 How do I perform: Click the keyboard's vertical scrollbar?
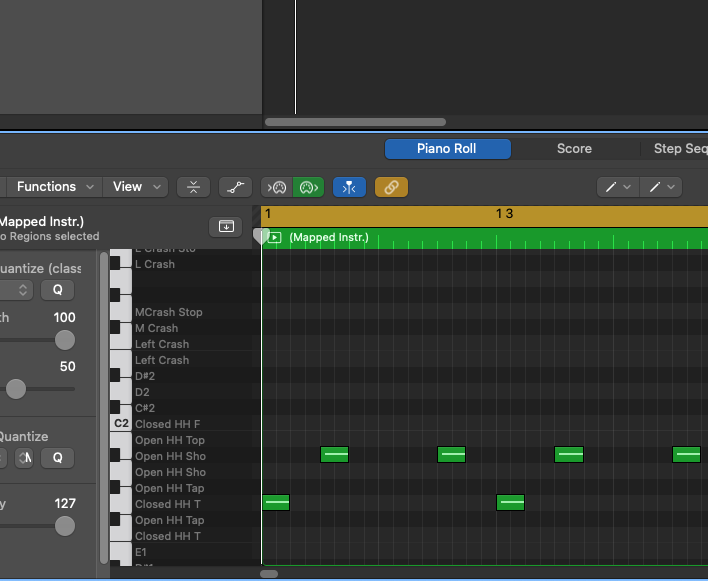click(104, 408)
